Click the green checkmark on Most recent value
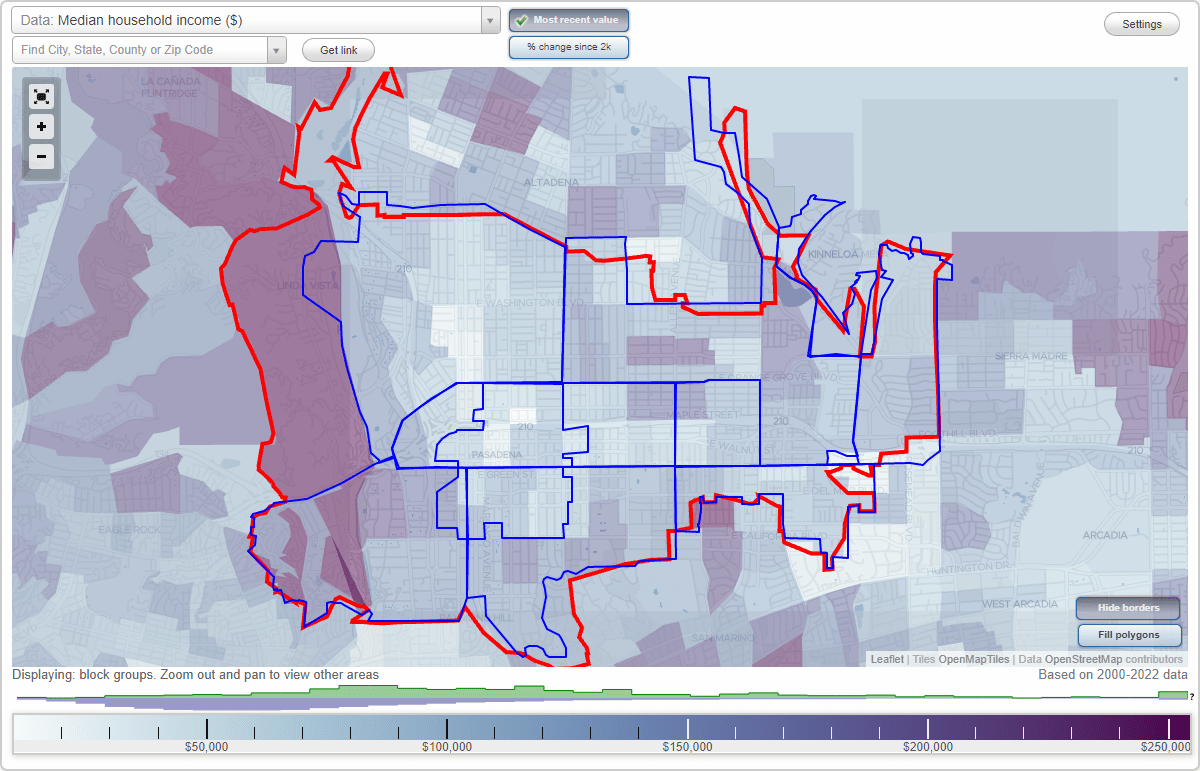The image size is (1200, 771). 522,19
